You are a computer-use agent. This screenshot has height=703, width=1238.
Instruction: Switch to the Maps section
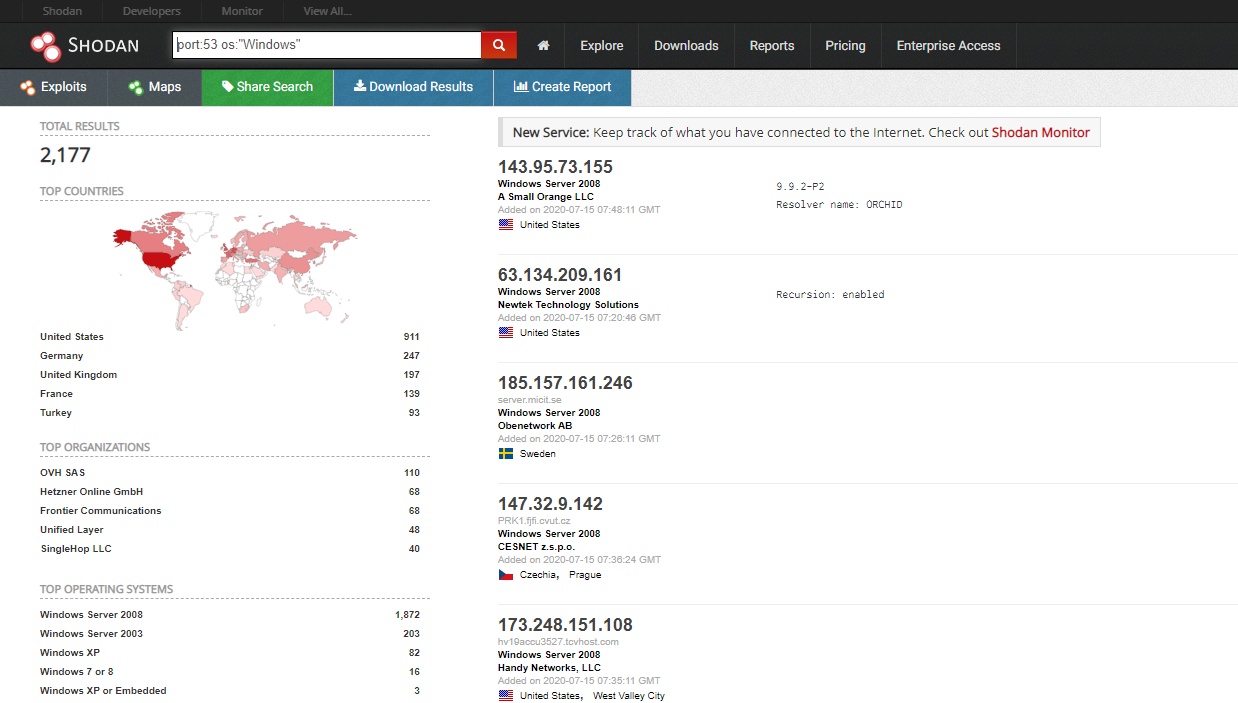[154, 87]
